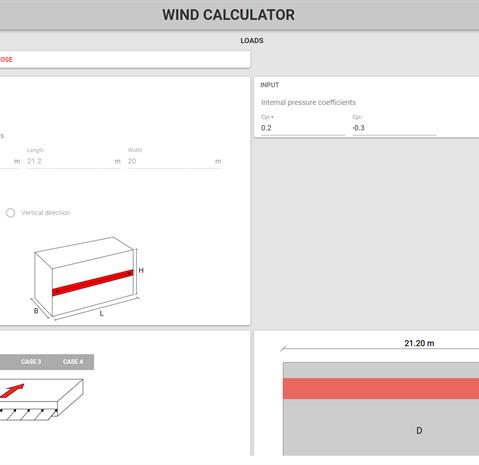Click the WIND CALCULATOR title

[228, 15]
